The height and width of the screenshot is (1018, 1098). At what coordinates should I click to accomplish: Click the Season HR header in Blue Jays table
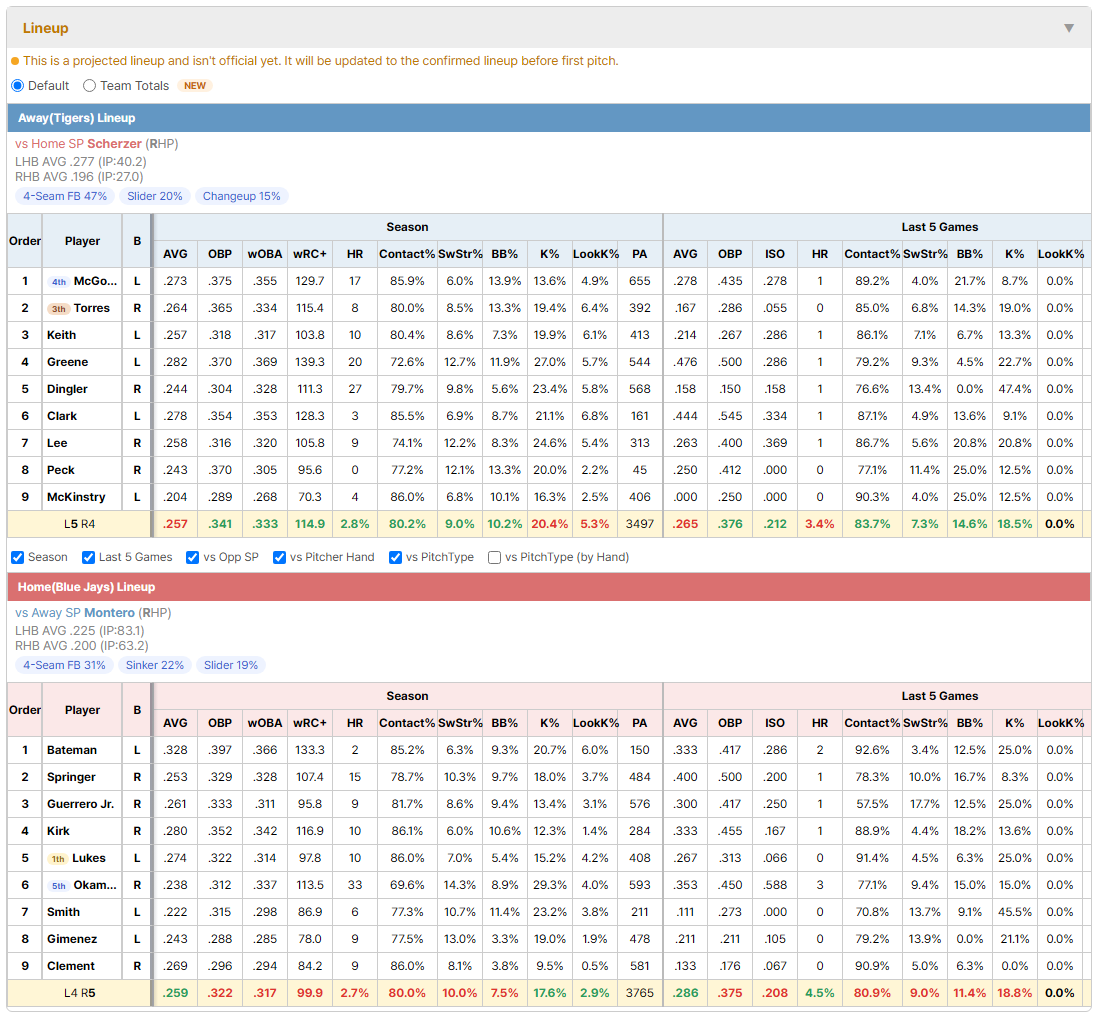pos(355,723)
